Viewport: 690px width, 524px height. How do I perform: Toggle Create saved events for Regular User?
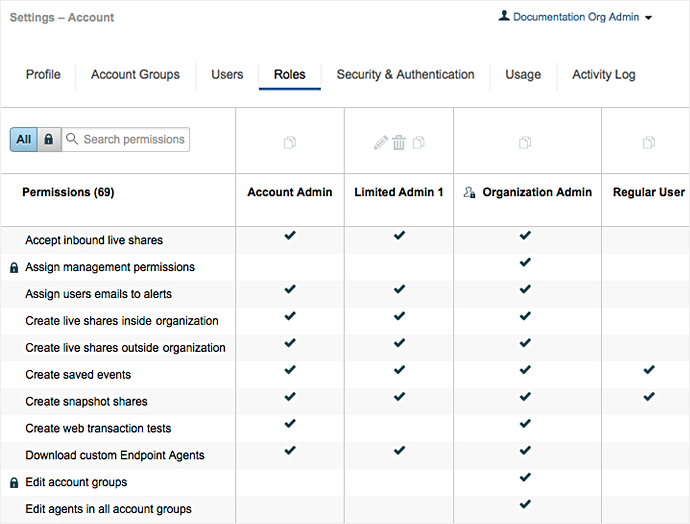[649, 371]
